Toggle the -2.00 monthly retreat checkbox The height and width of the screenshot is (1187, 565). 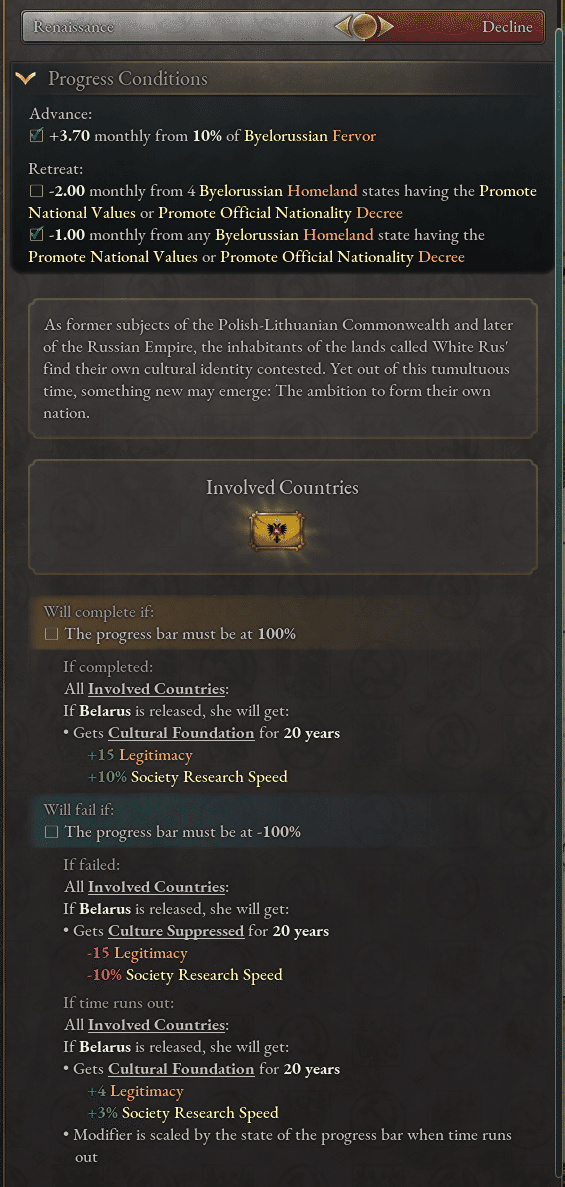(36, 192)
